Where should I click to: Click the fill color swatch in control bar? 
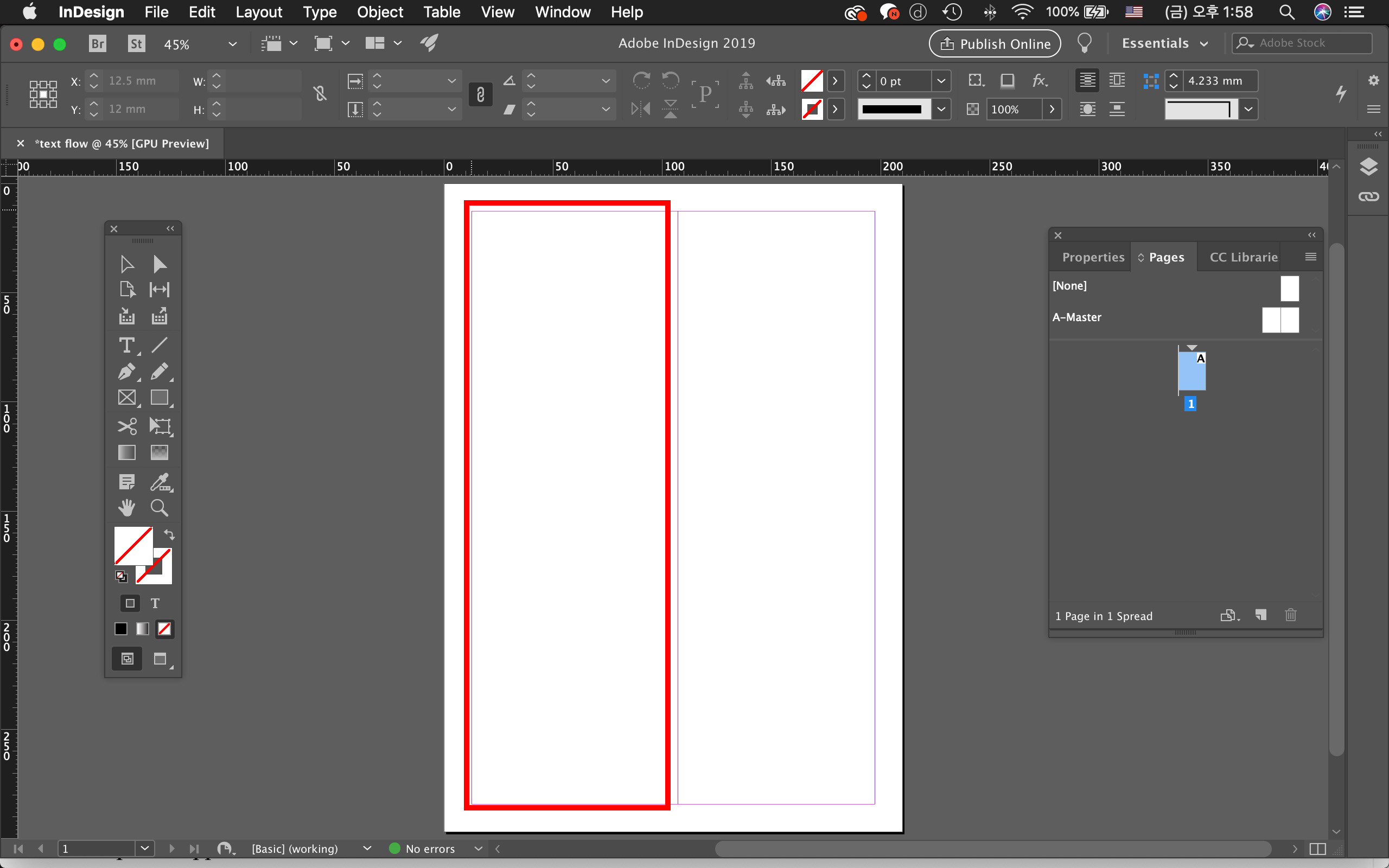(x=812, y=81)
